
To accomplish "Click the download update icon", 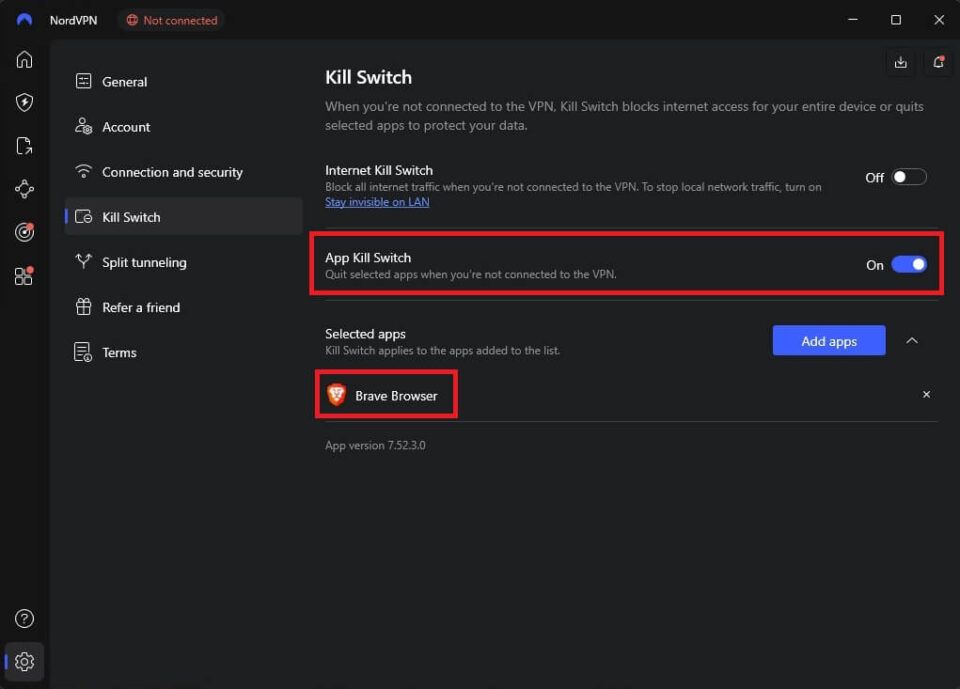I will click(901, 62).
